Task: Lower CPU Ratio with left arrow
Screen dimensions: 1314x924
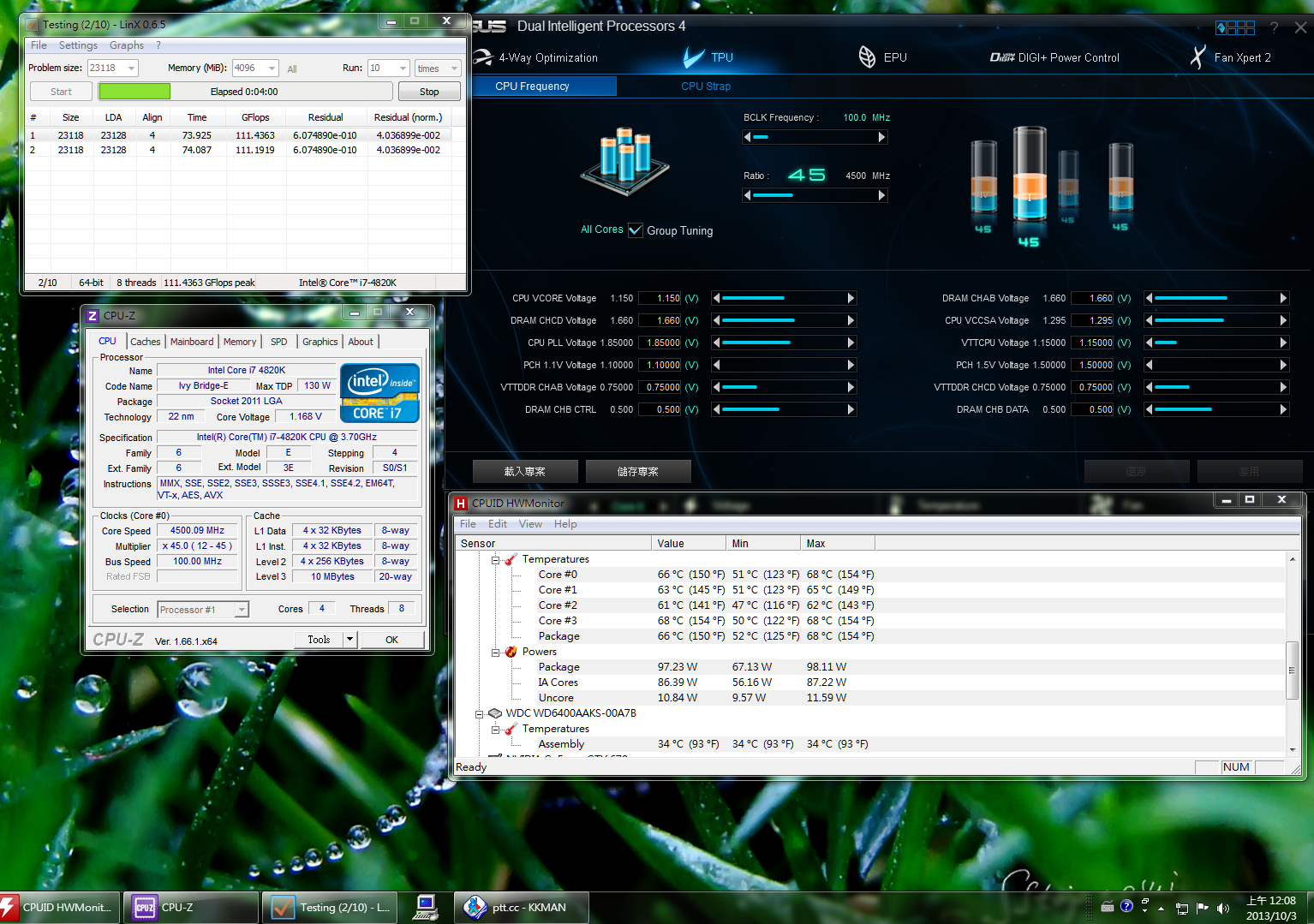Action: tap(747, 195)
